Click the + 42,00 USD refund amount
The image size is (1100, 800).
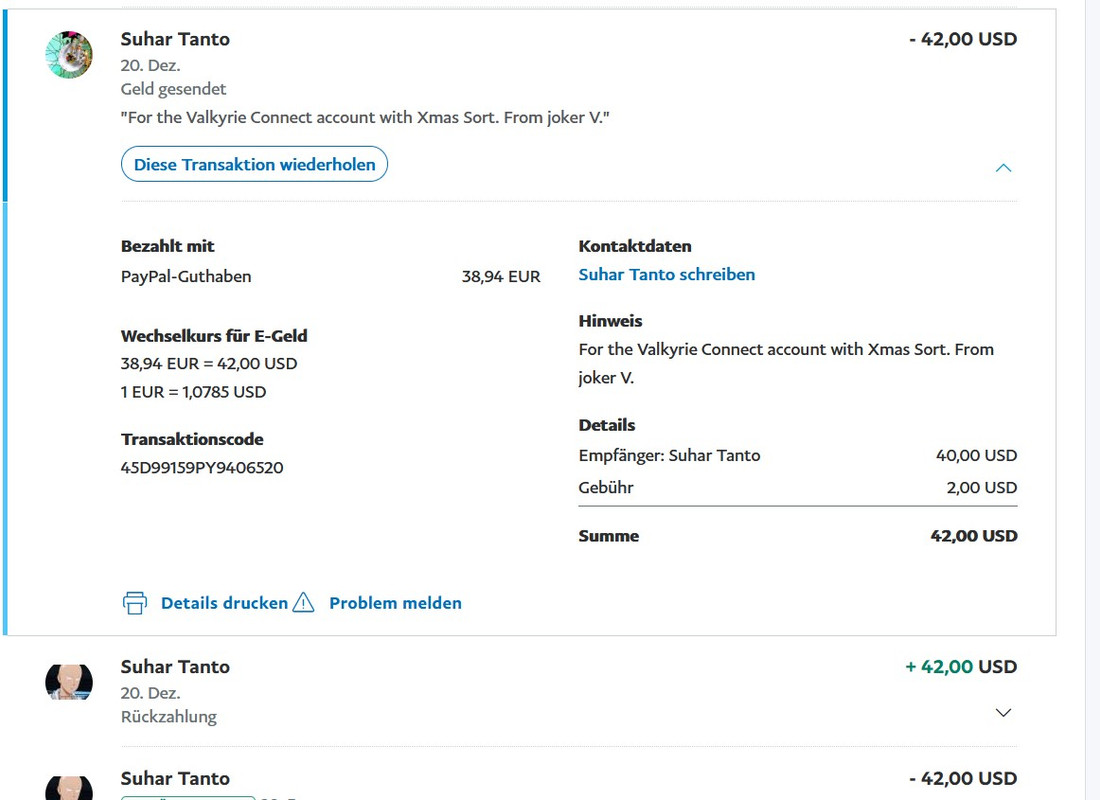(x=961, y=667)
